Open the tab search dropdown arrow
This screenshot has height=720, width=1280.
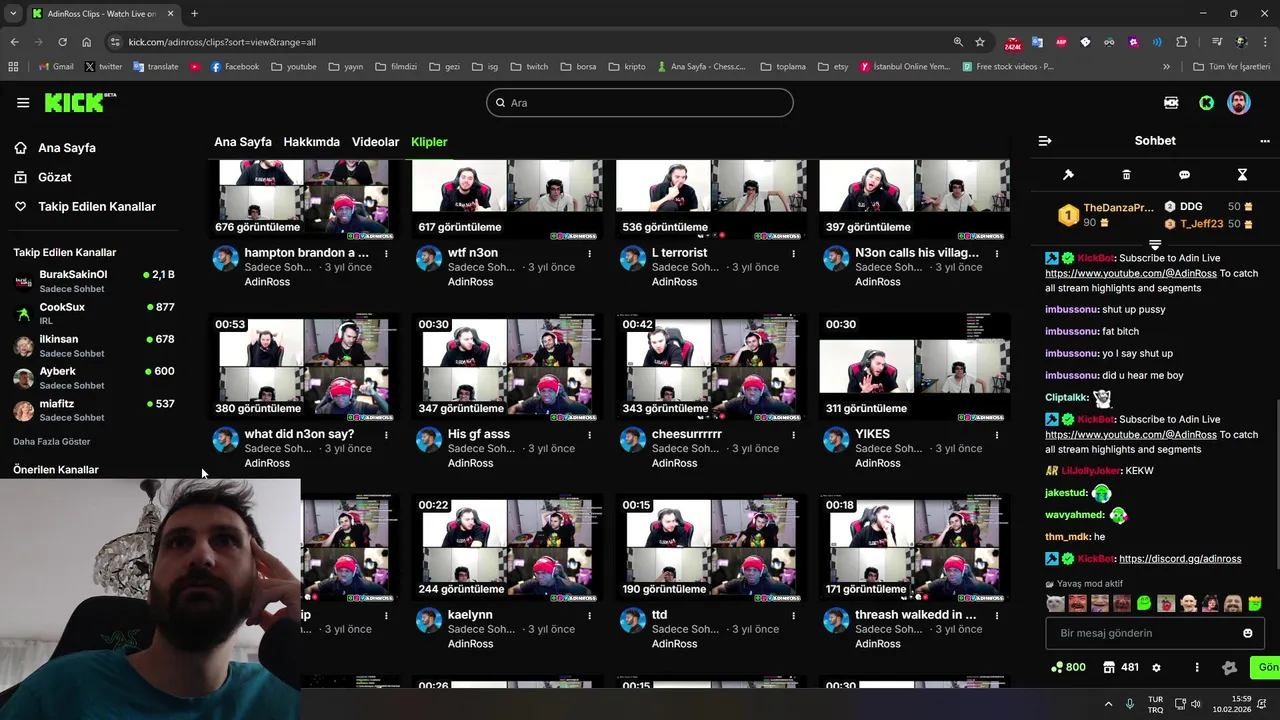pyautogui.click(x=13, y=14)
